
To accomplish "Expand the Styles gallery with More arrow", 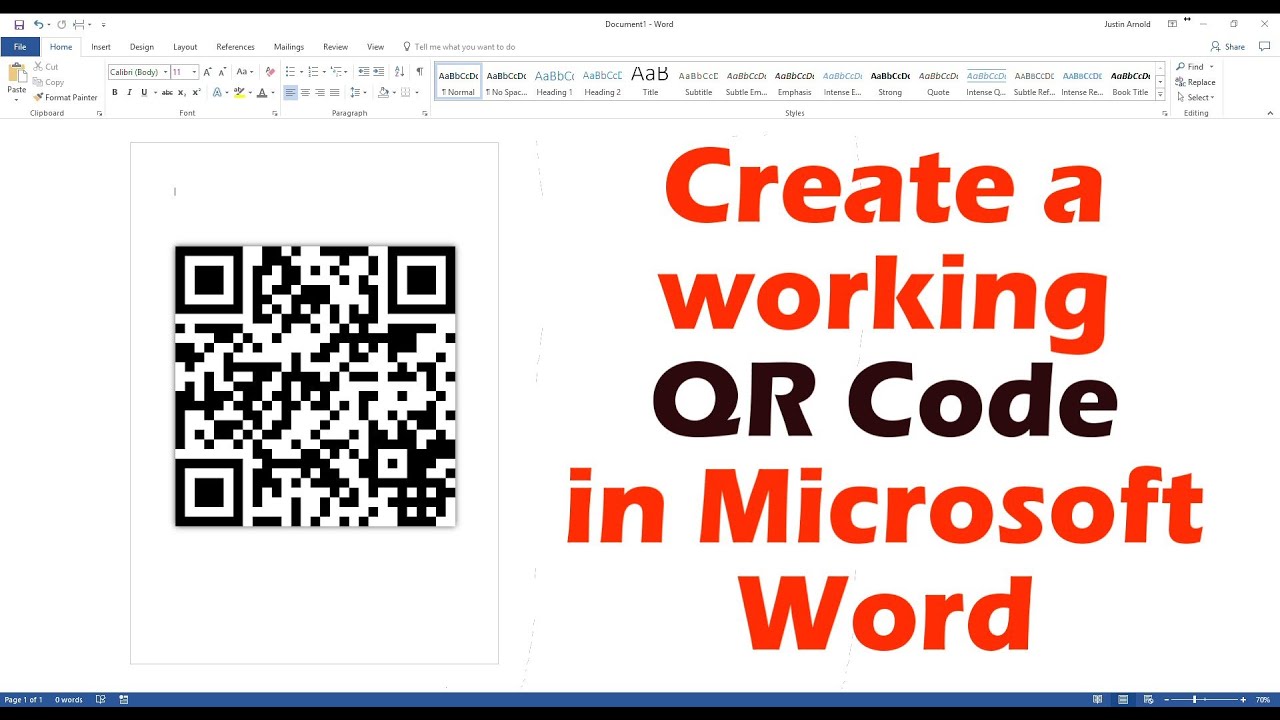I will click(x=1160, y=95).
